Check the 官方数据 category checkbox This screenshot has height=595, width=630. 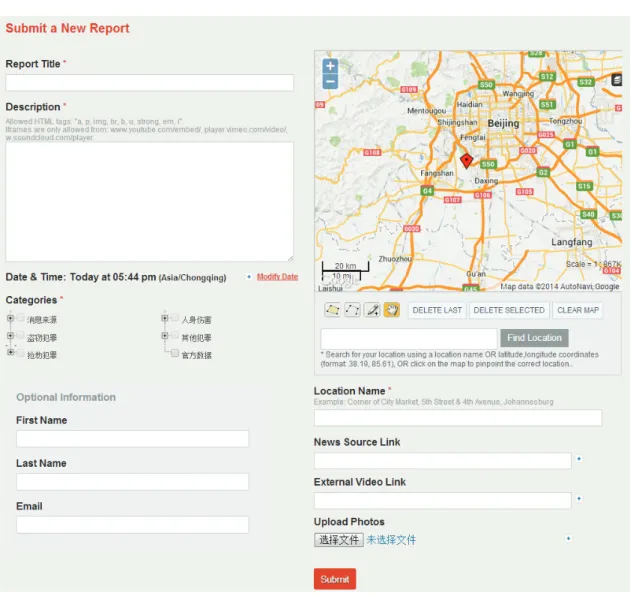pyautogui.click(x=175, y=353)
